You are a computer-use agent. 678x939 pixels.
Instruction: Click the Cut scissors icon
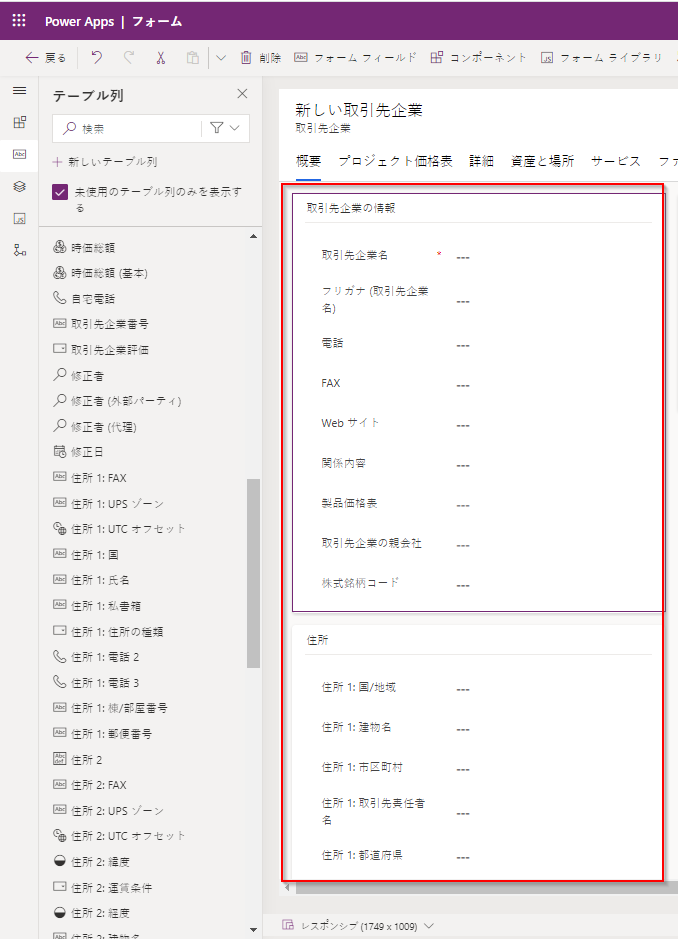[161, 57]
